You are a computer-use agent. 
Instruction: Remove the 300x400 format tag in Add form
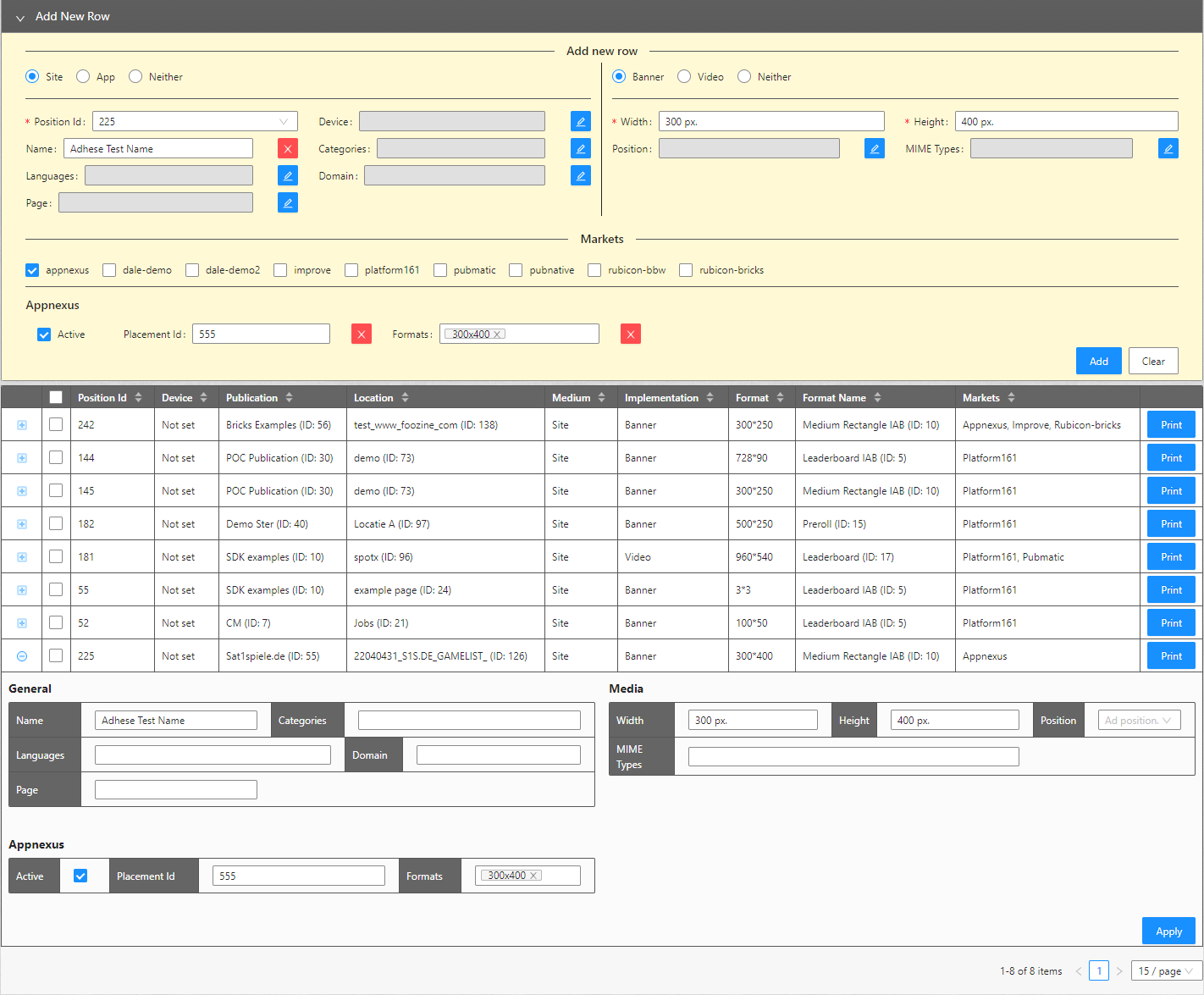point(497,334)
